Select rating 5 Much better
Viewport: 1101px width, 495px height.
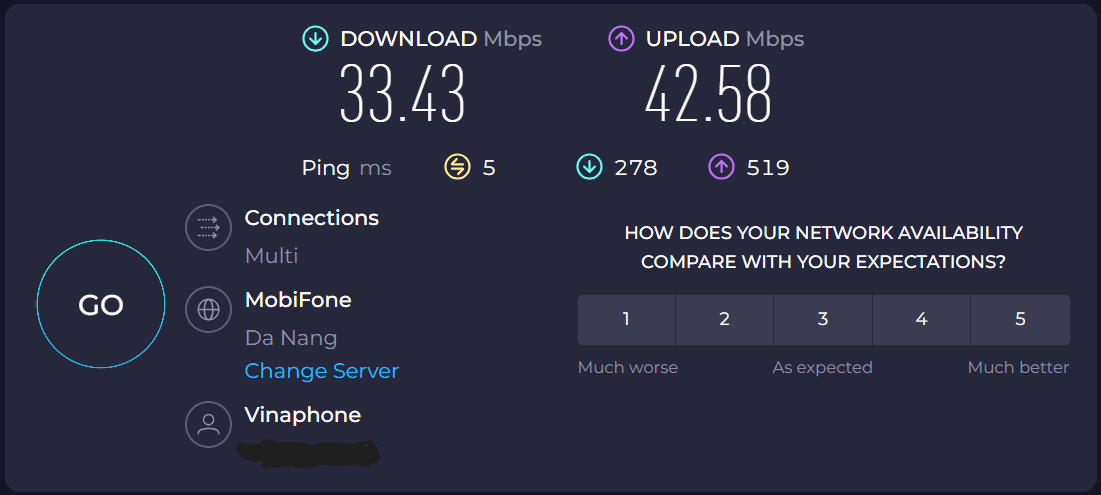1020,319
